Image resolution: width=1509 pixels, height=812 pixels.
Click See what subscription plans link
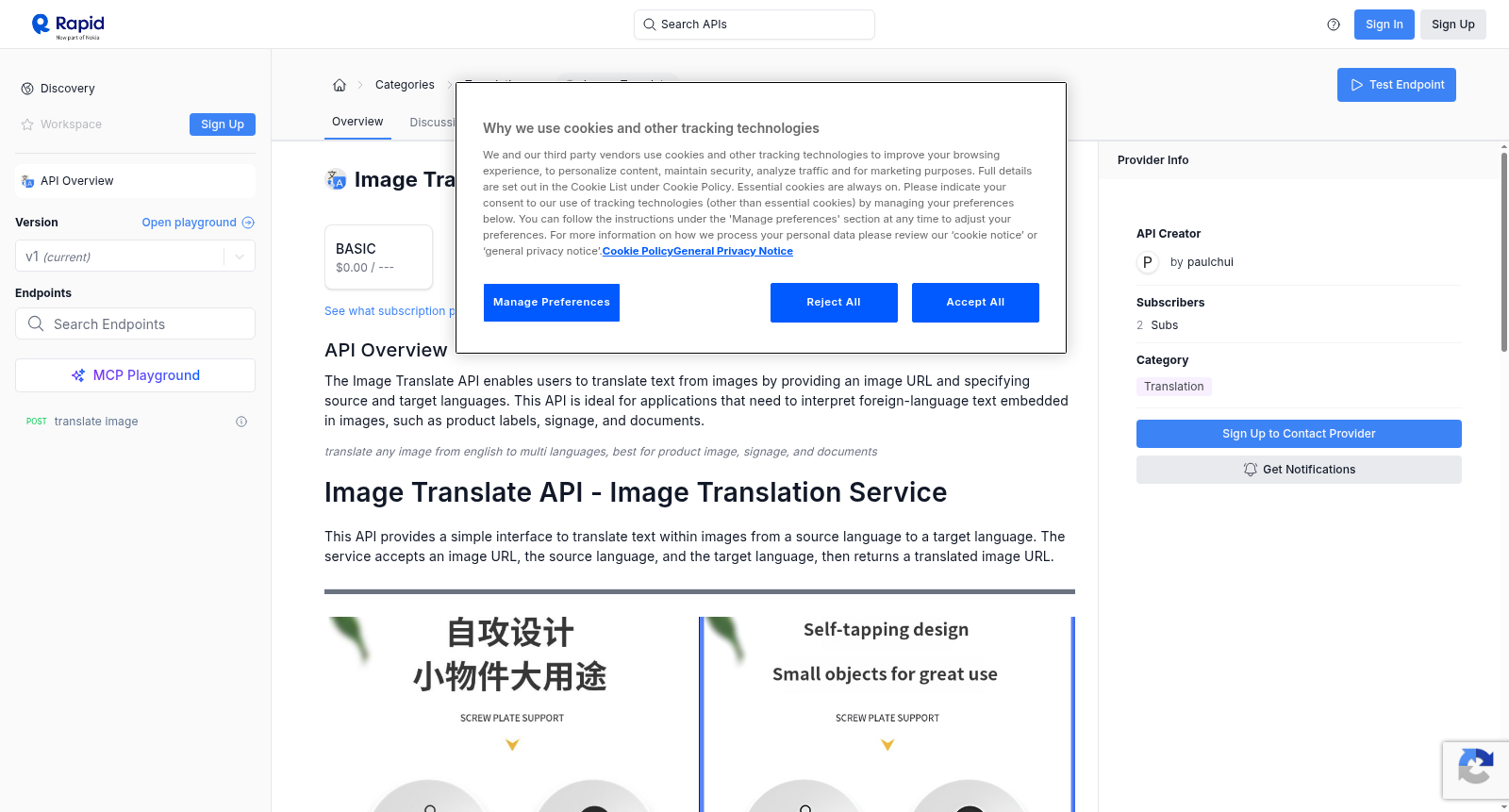(390, 311)
